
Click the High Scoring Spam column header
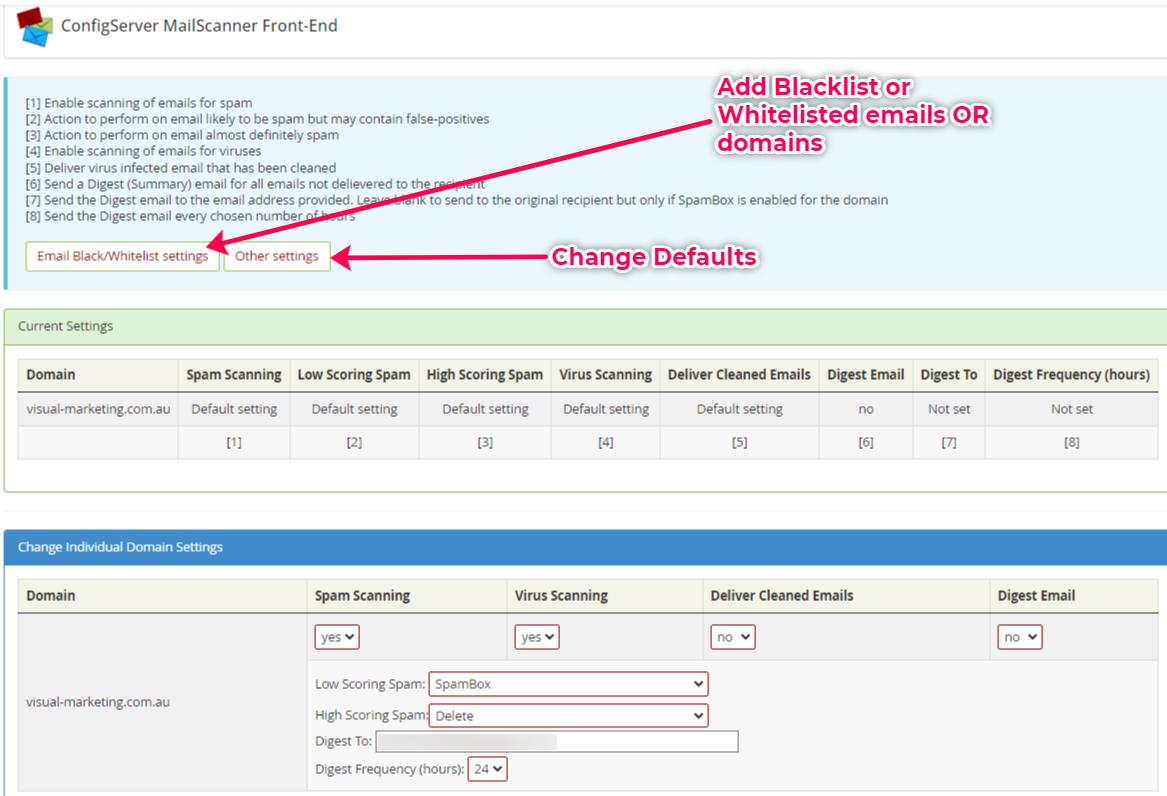pos(485,375)
